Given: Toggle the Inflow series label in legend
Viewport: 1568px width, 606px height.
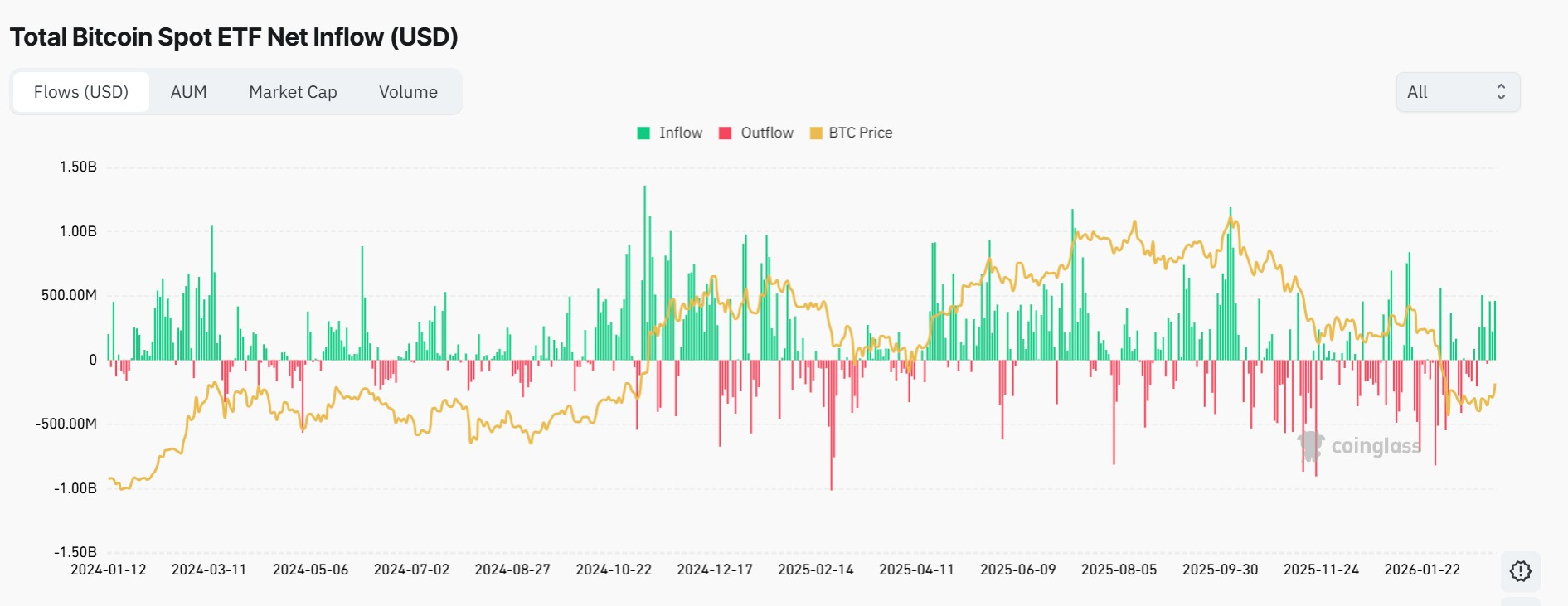Looking at the screenshot, I should click(680, 133).
